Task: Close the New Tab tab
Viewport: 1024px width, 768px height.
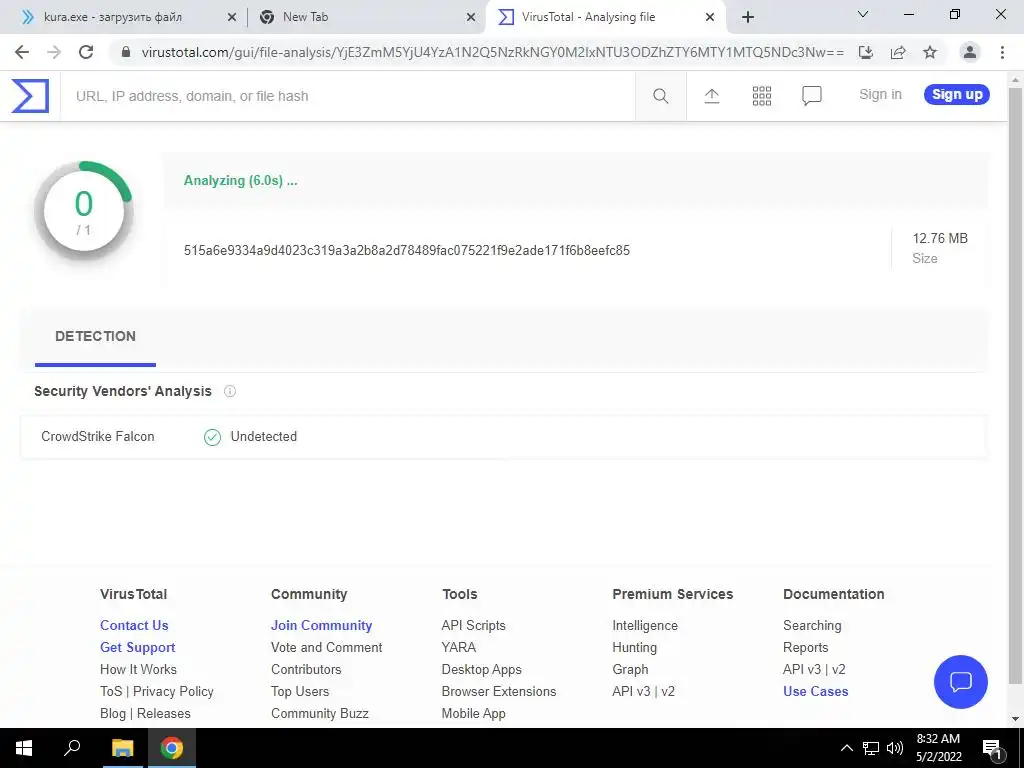Action: point(471,18)
